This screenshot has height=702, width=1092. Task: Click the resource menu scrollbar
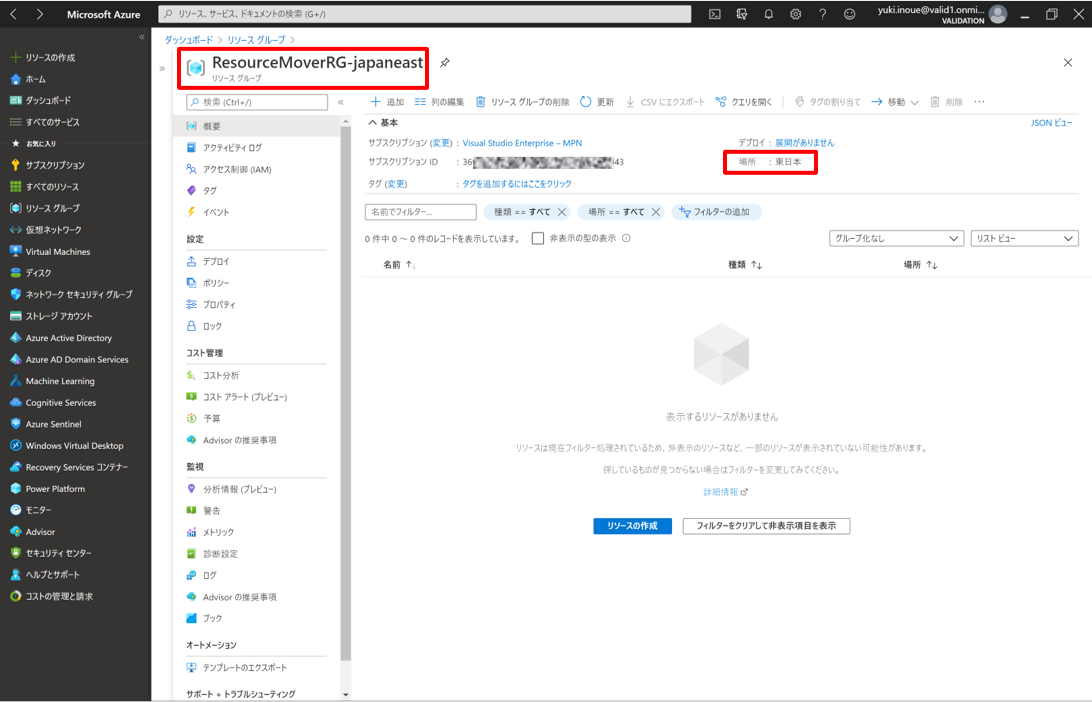click(x=346, y=393)
